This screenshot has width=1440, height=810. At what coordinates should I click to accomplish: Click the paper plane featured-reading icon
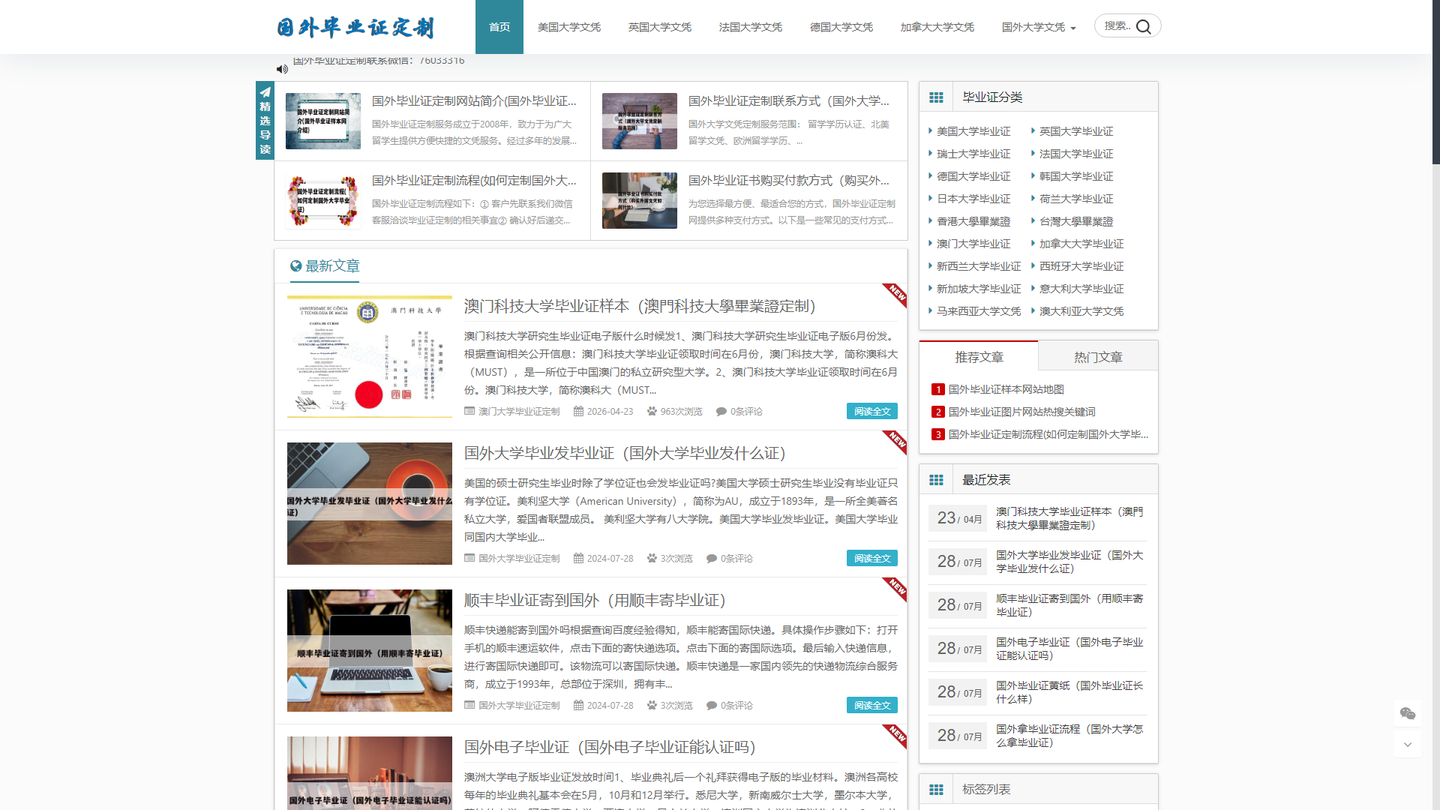click(x=265, y=92)
